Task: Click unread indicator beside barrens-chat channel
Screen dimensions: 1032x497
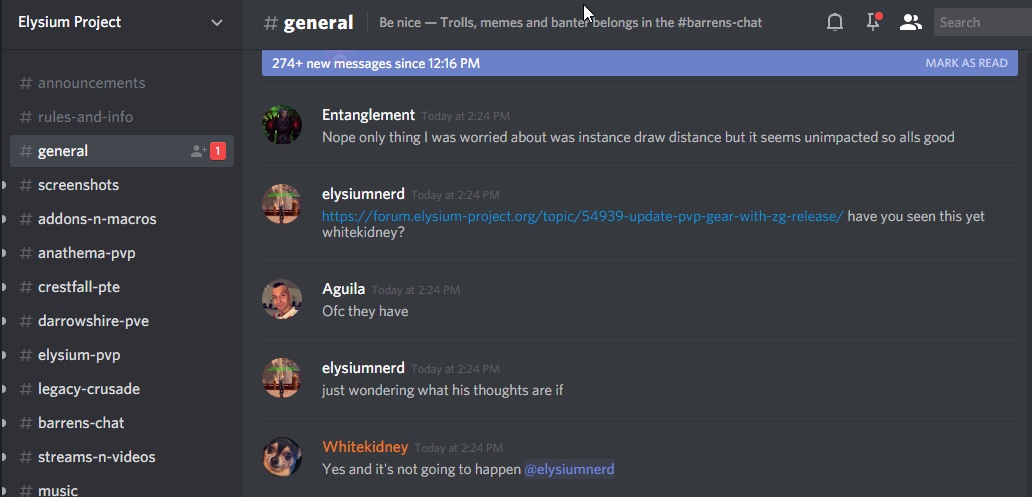Action: (3, 423)
